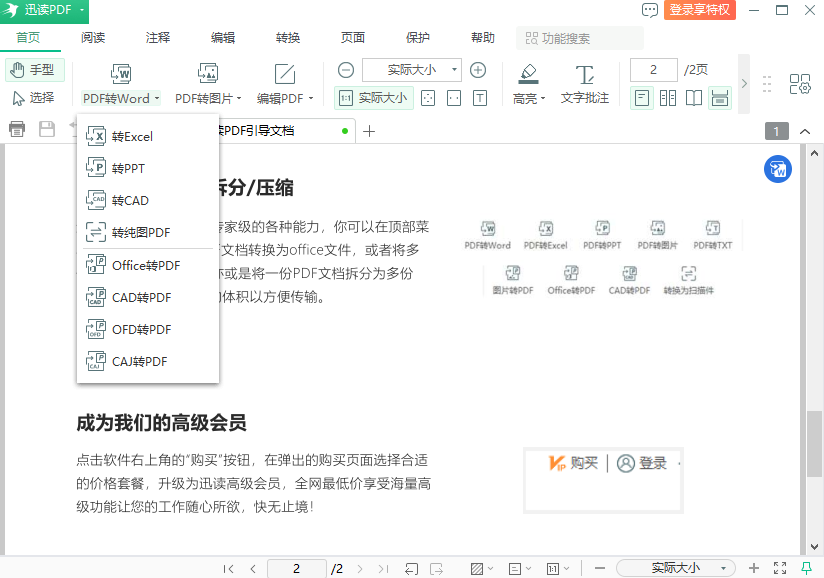Expand the 编辑PDF dropdown arrow
This screenshot has height=578, width=824.
click(311, 98)
